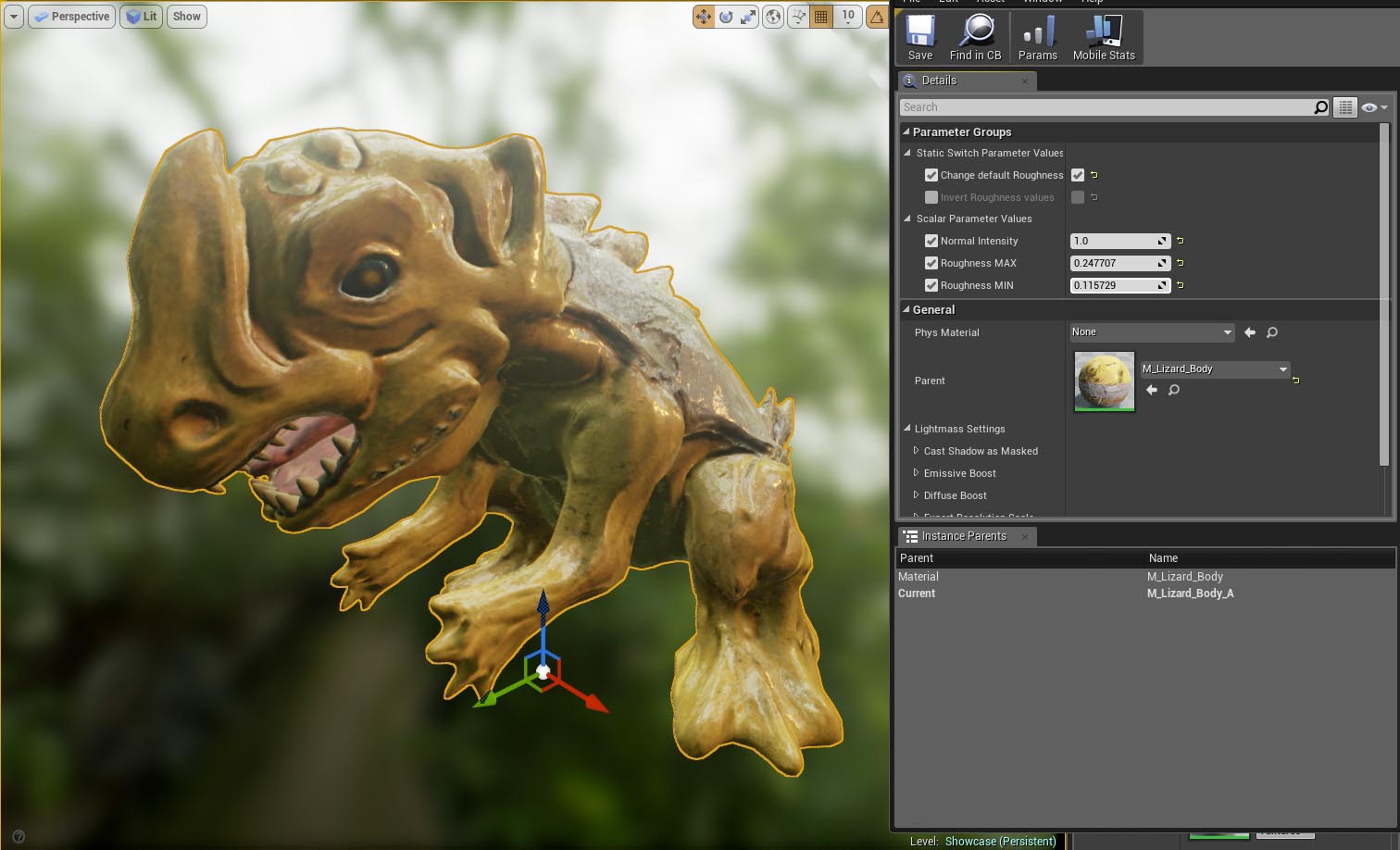This screenshot has width=1400, height=850.
Task: Open the viewport Show menu
Action: [186, 17]
